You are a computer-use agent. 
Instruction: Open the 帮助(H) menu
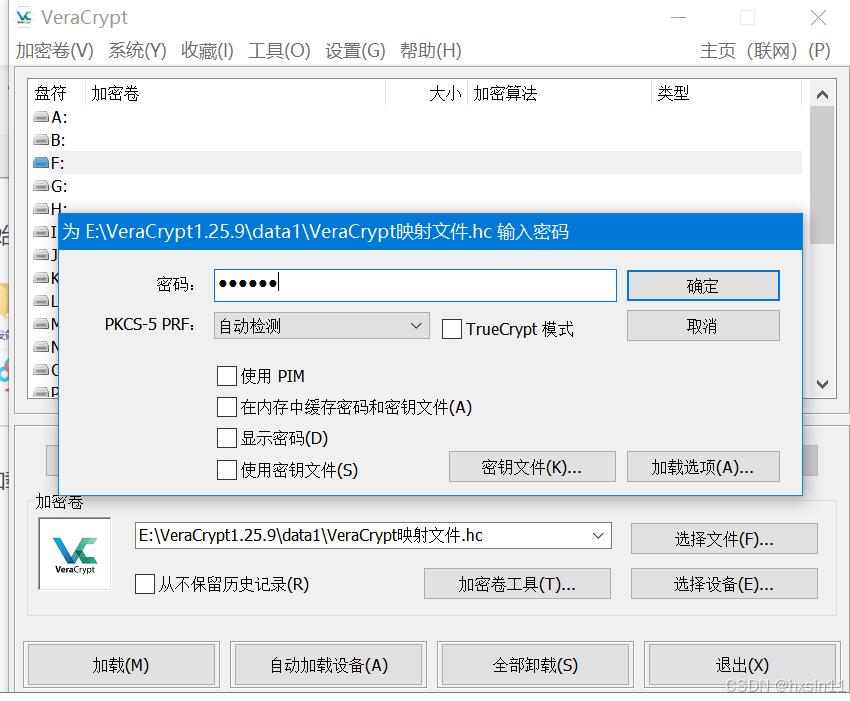[x=430, y=51]
